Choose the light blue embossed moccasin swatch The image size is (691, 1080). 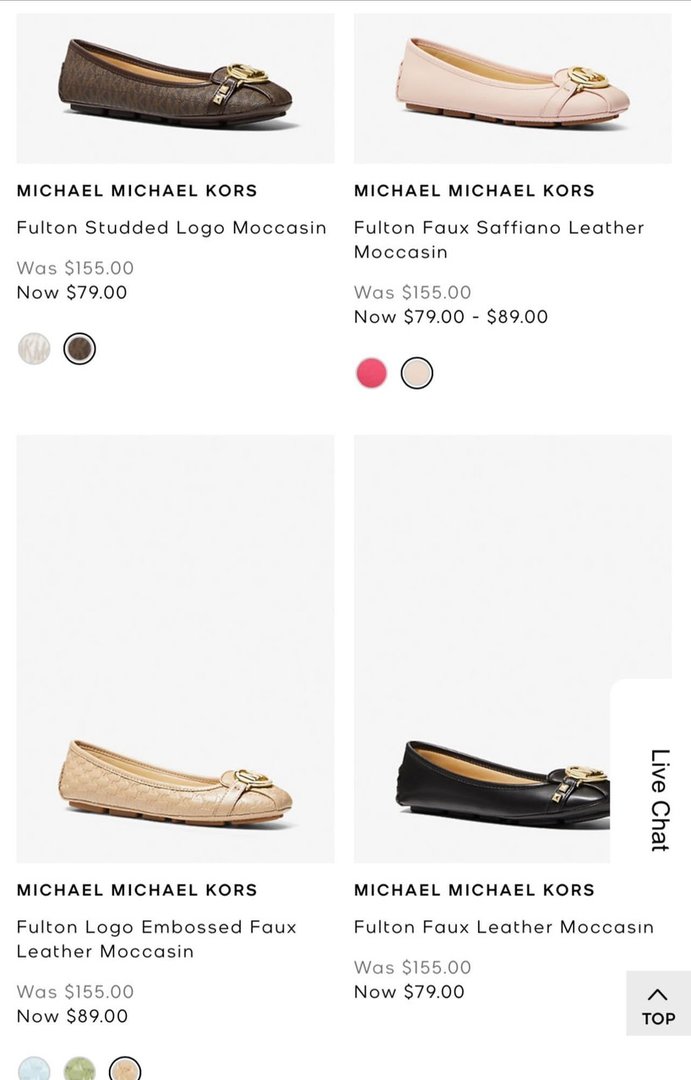(34, 1070)
